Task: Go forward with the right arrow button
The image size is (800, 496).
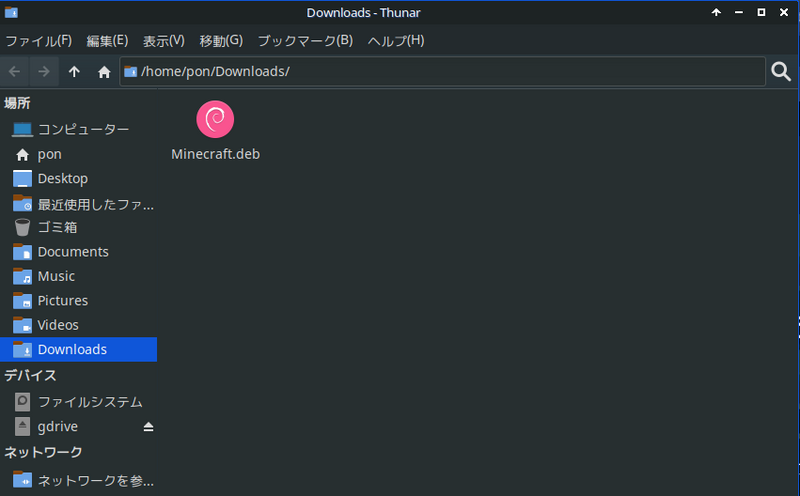Action: pos(44,71)
